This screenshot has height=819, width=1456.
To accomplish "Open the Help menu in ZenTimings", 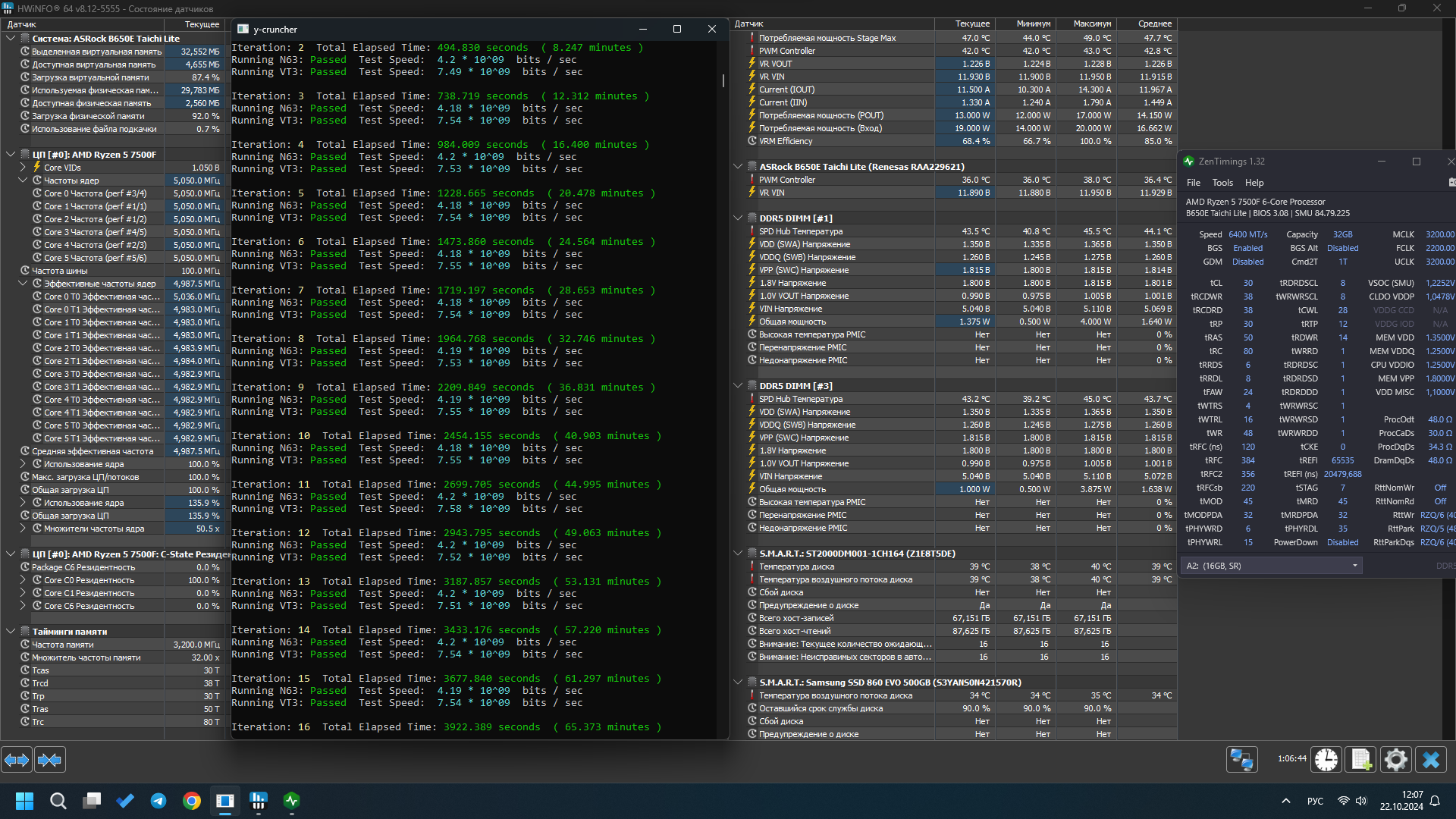I will (x=1254, y=183).
